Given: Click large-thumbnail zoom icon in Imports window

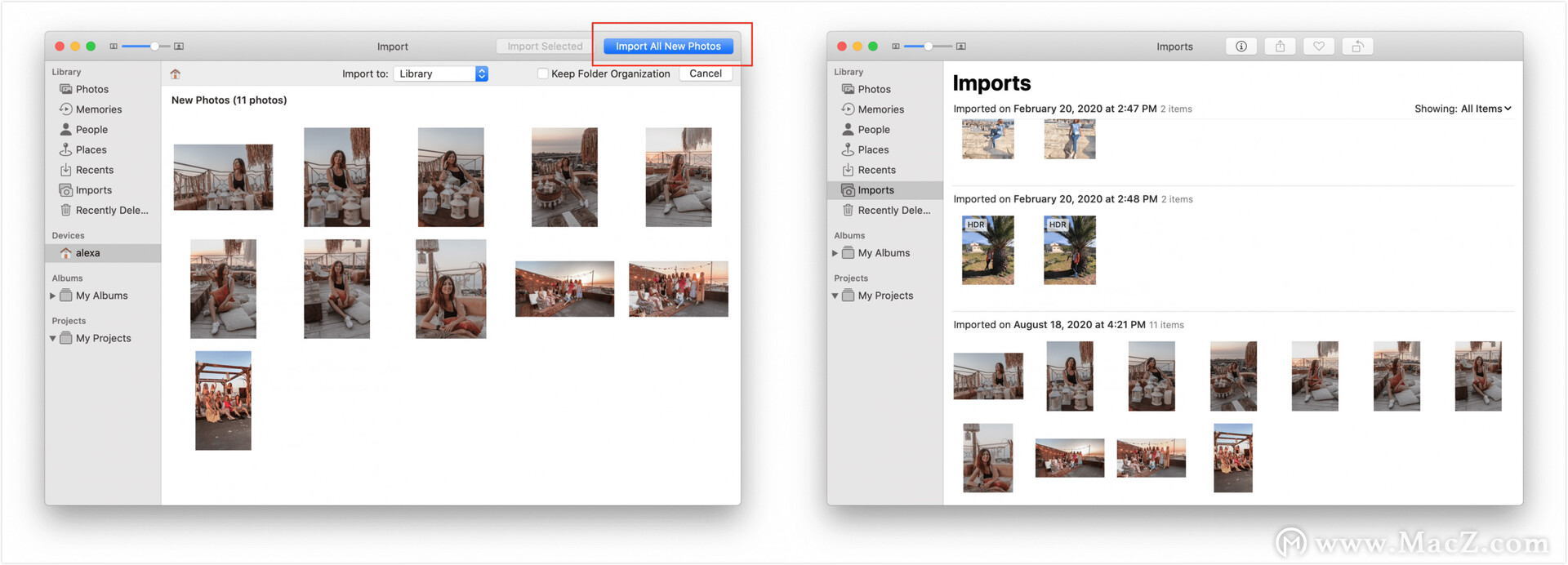Looking at the screenshot, I should [961, 47].
